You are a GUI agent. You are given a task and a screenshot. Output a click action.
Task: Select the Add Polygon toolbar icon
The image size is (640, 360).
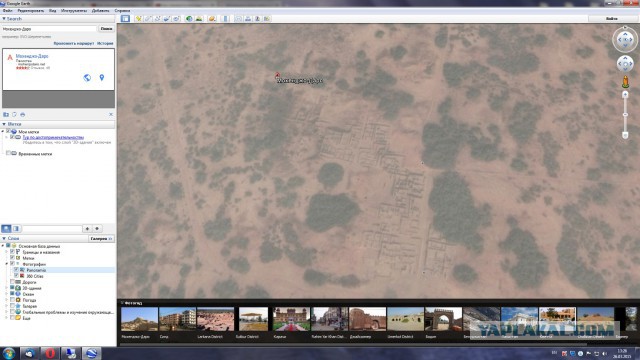[148, 19]
